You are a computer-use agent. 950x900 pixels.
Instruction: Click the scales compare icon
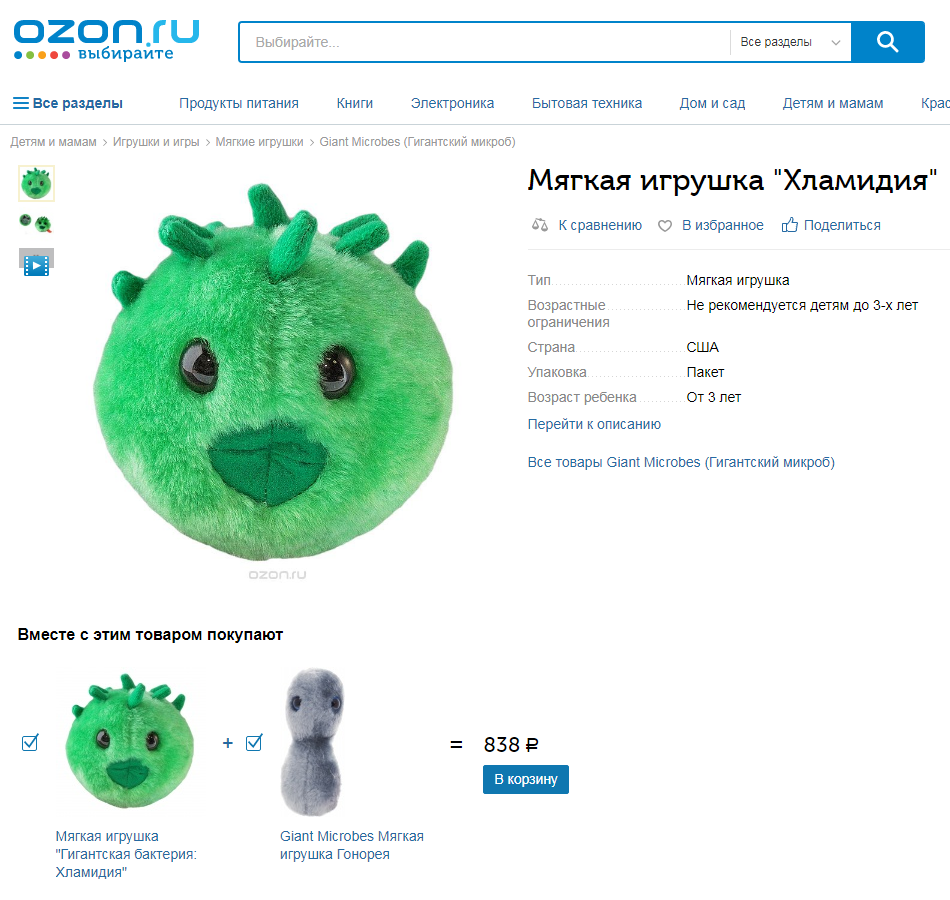coord(540,225)
